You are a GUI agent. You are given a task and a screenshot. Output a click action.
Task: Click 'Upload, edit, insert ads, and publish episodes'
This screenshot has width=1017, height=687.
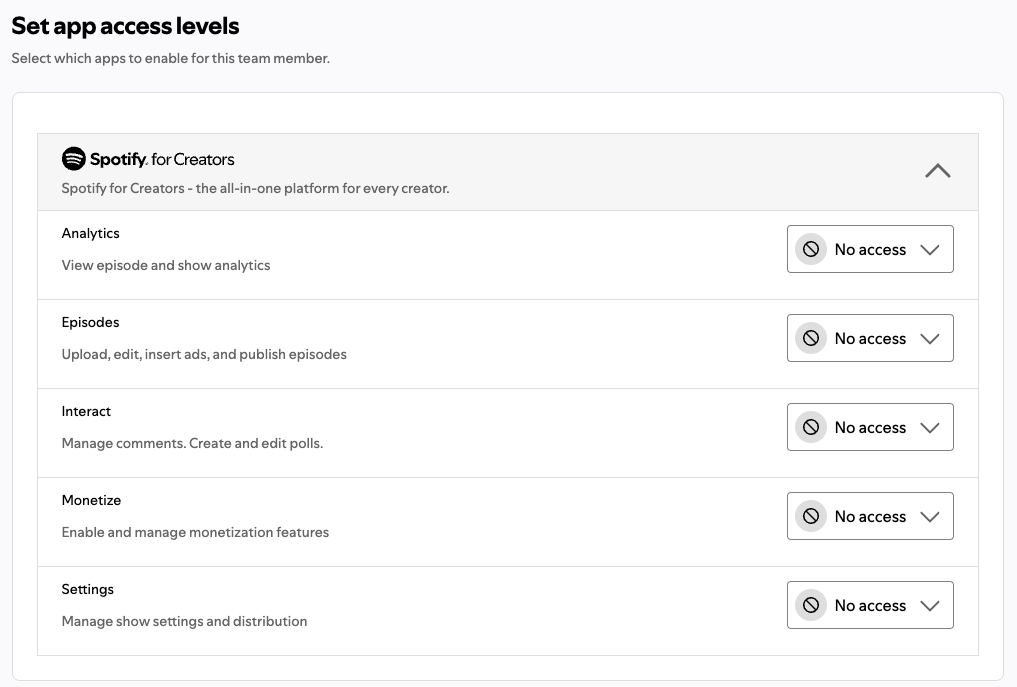coord(204,354)
